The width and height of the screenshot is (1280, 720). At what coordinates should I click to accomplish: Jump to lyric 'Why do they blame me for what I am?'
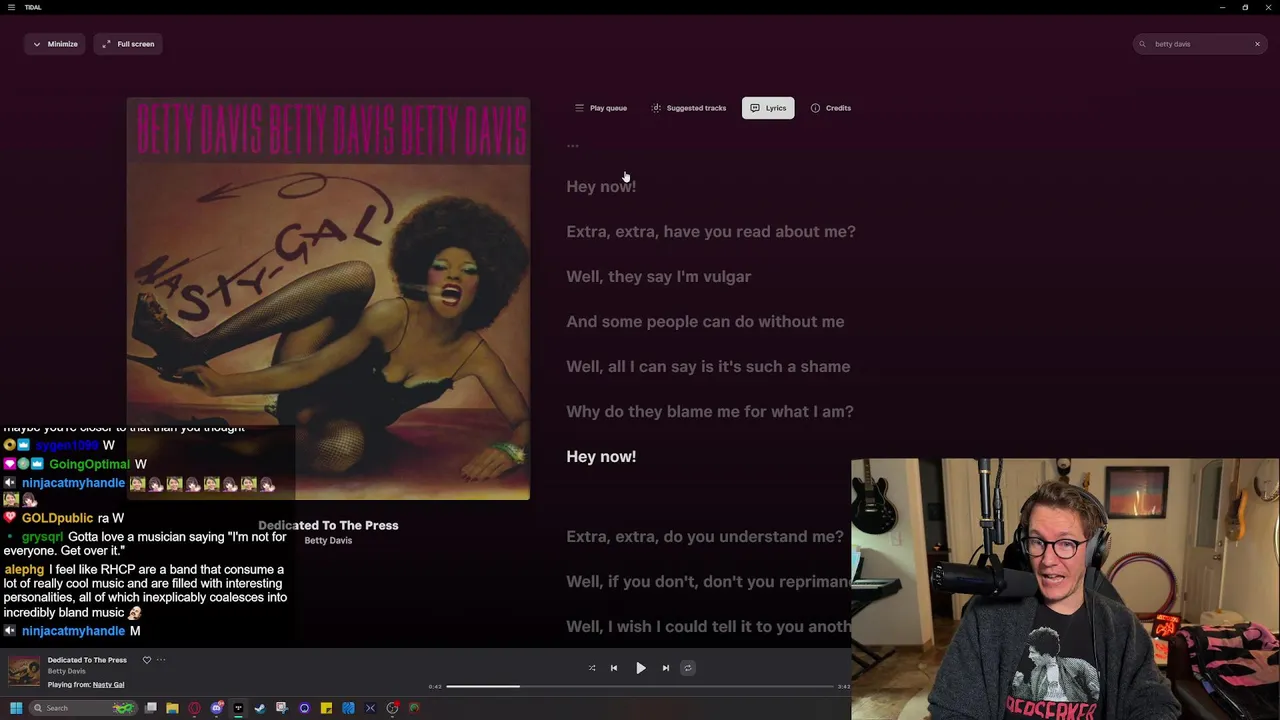click(x=710, y=411)
